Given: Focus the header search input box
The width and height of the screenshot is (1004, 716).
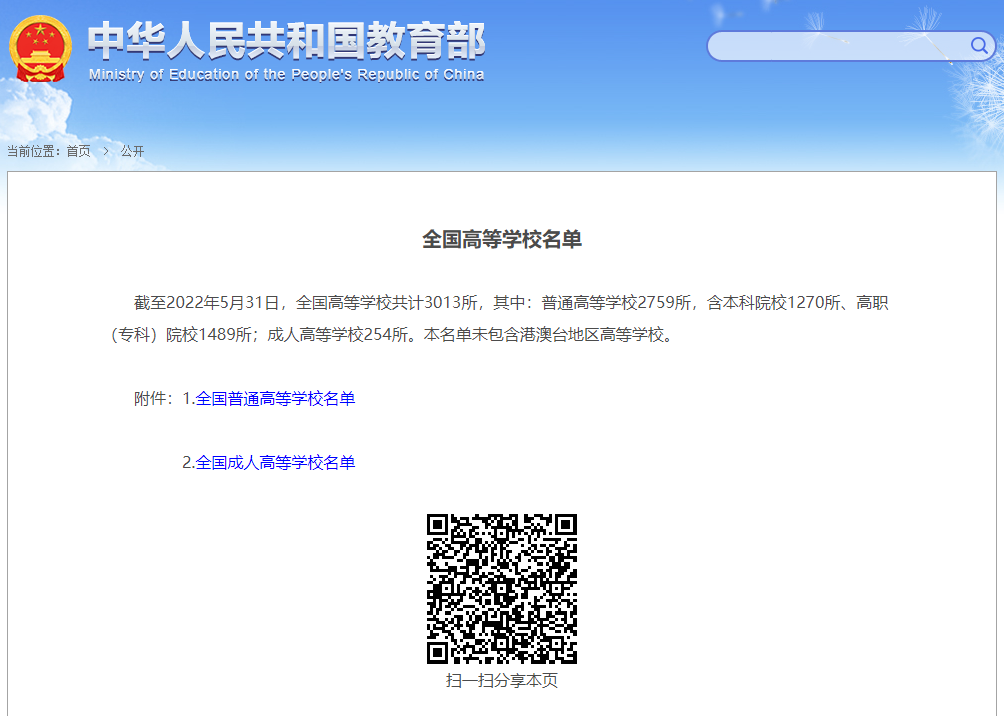Looking at the screenshot, I should pyautogui.click(x=835, y=46).
